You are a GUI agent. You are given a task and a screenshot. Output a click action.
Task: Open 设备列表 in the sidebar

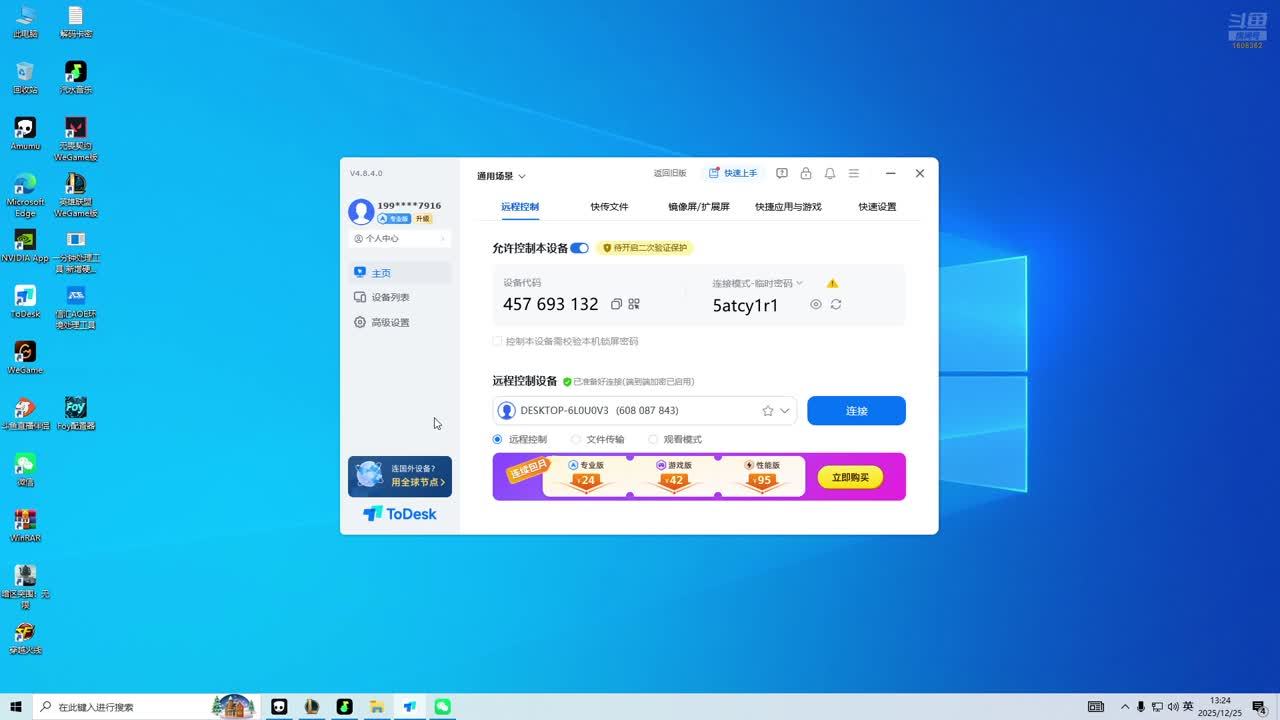coord(390,297)
